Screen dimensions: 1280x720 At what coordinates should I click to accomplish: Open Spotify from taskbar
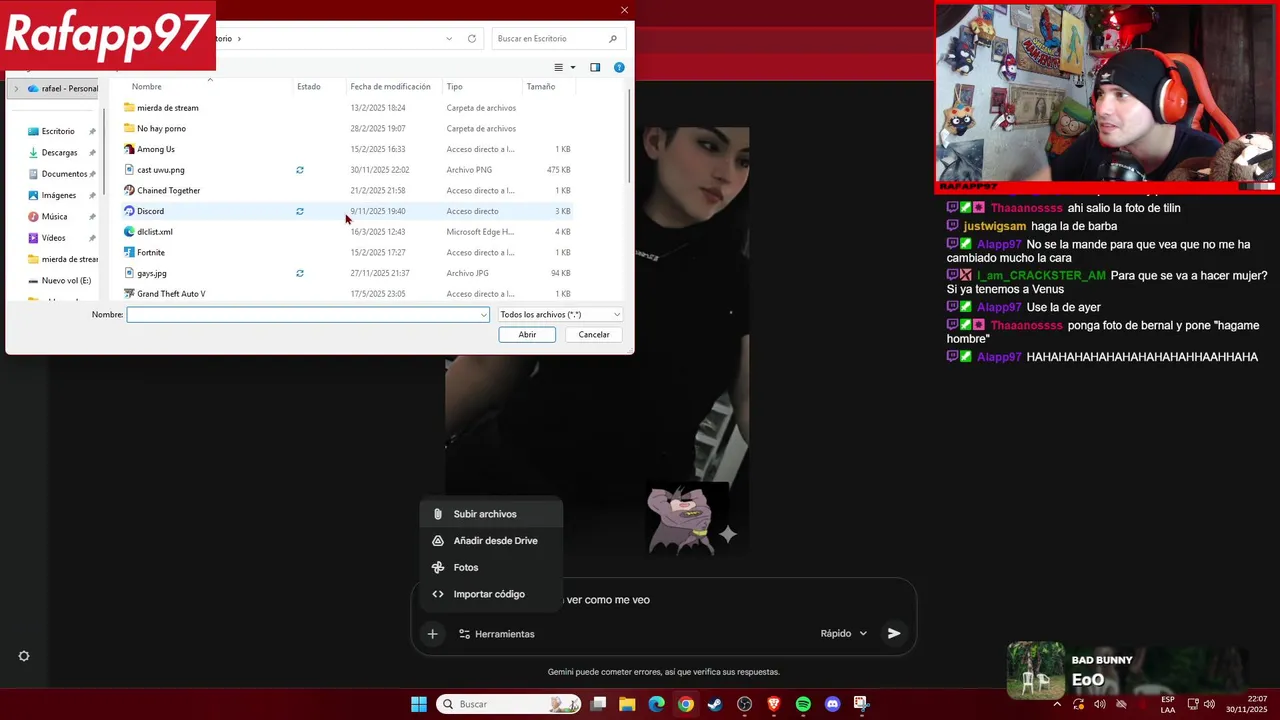[803, 704]
